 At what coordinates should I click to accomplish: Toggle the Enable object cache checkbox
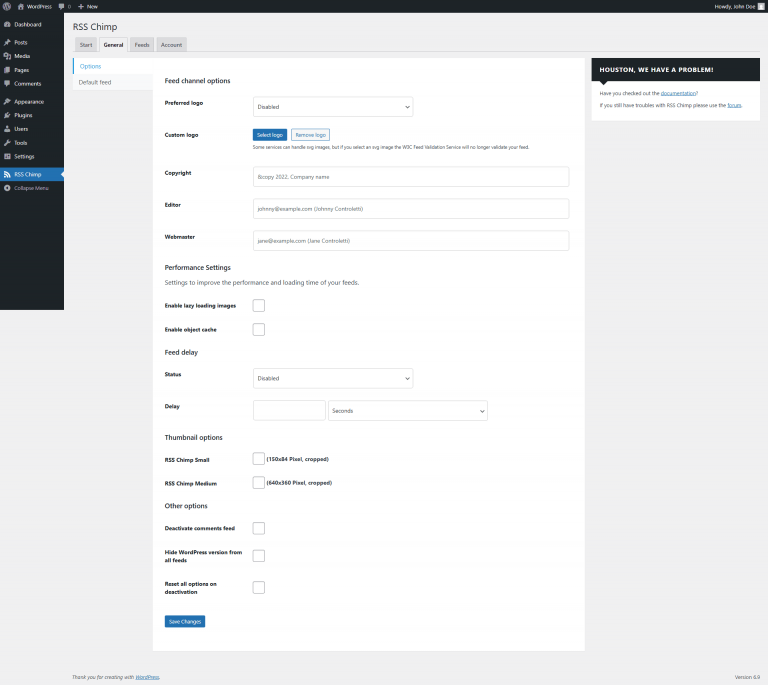(259, 329)
